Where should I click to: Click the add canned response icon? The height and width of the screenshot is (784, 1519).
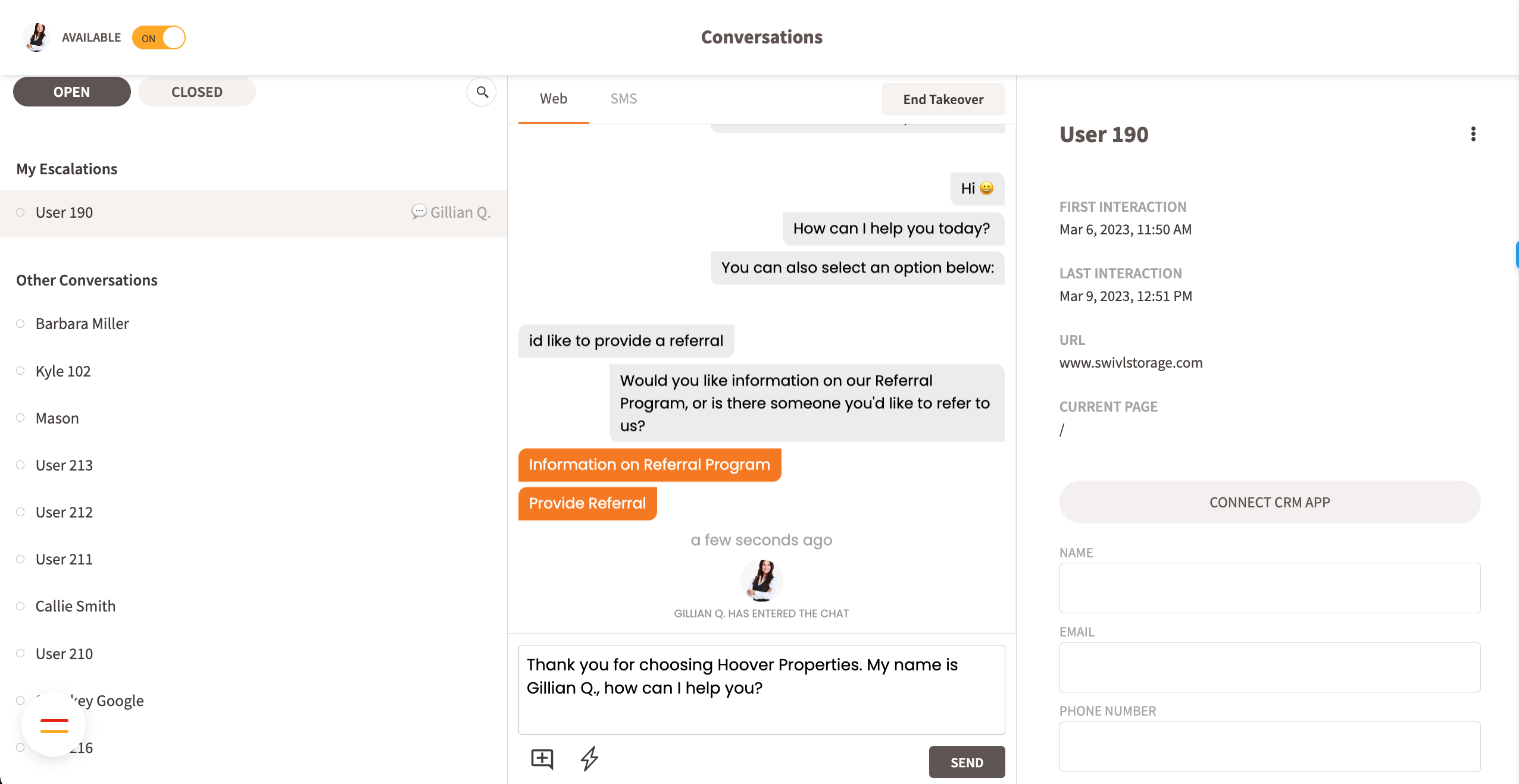coord(542,759)
